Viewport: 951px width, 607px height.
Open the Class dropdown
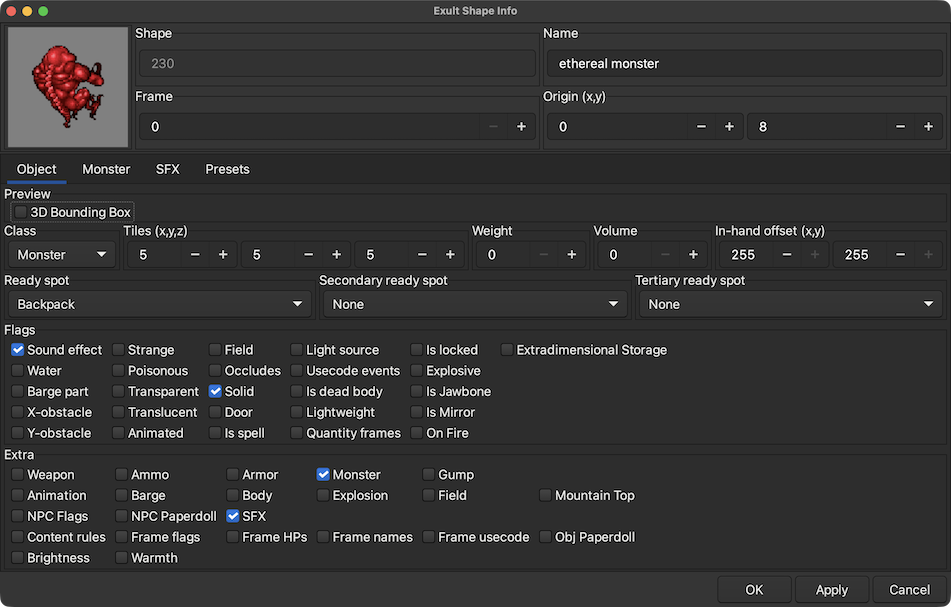point(61,255)
